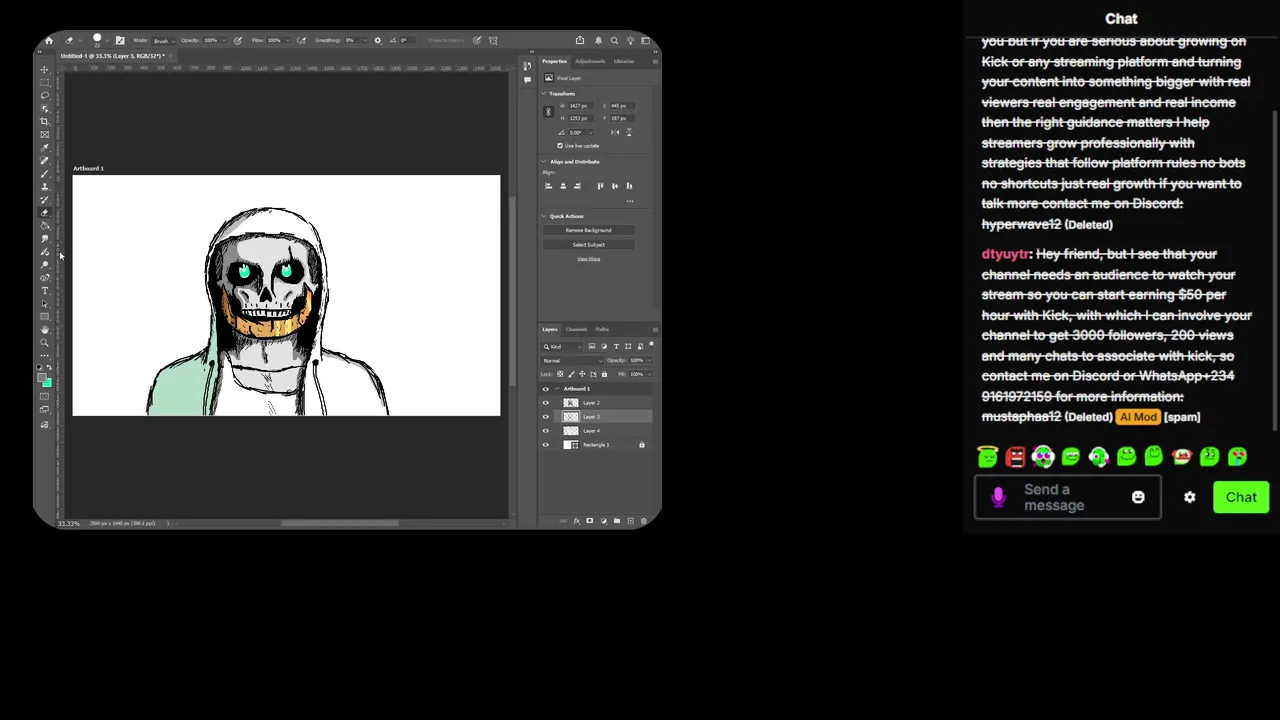Flip layer horizontally in Properties

click(x=615, y=132)
